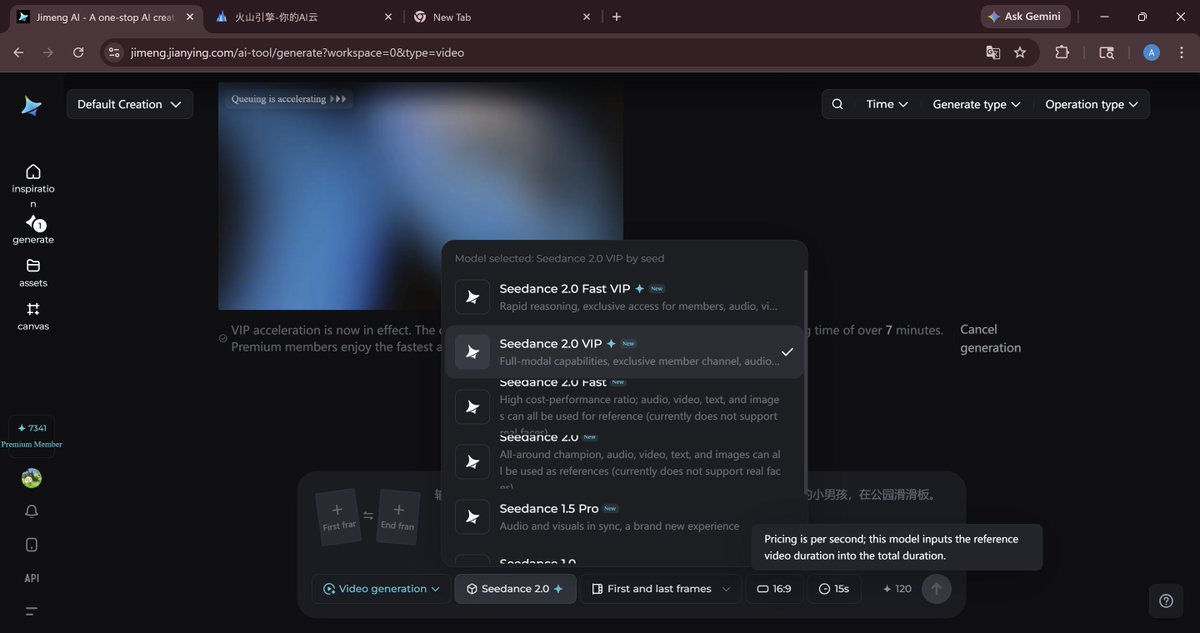The height and width of the screenshot is (633, 1200).
Task: Open the Time filter dropdown
Action: pos(887,104)
